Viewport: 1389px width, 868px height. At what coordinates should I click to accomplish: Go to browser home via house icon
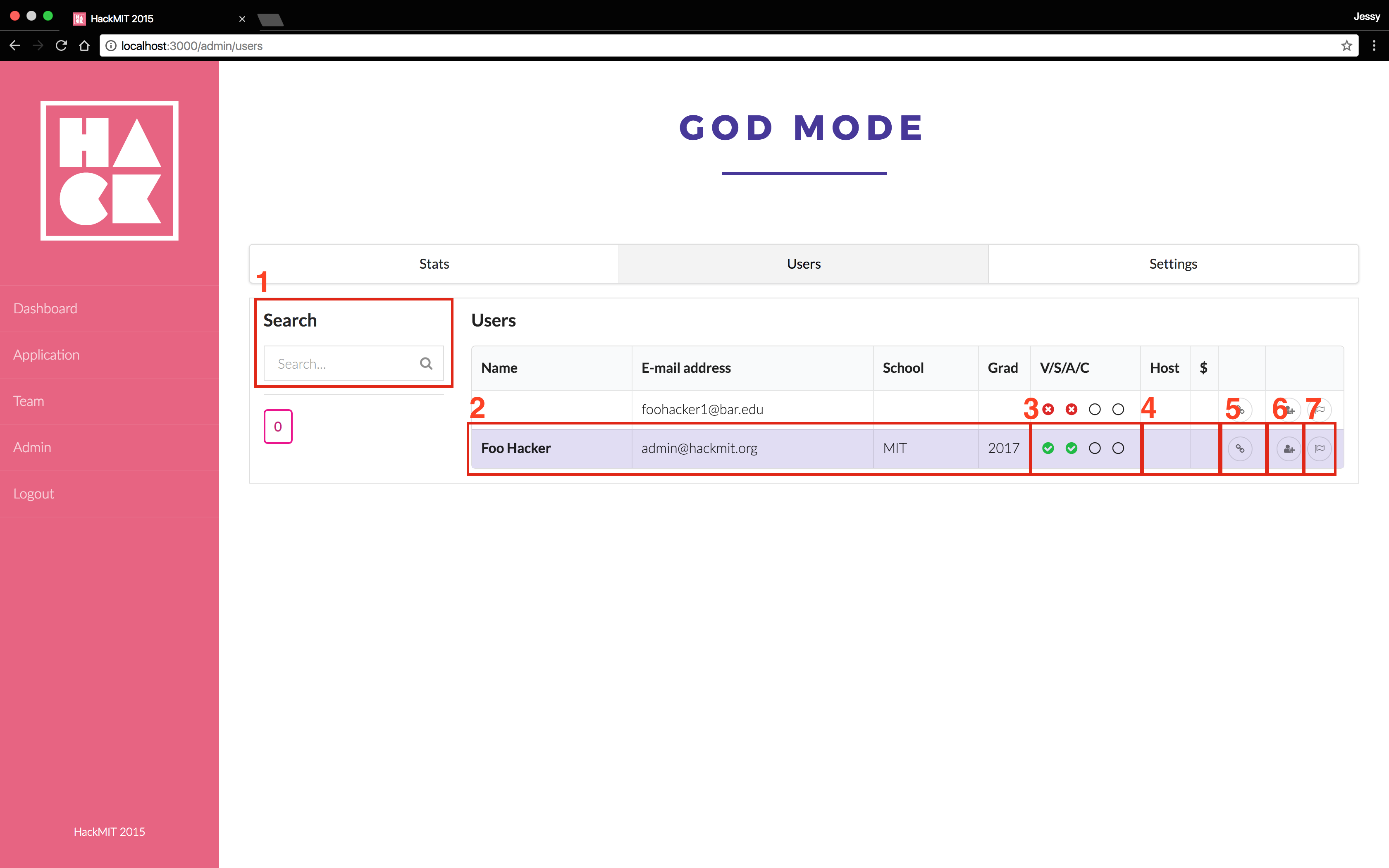84,46
